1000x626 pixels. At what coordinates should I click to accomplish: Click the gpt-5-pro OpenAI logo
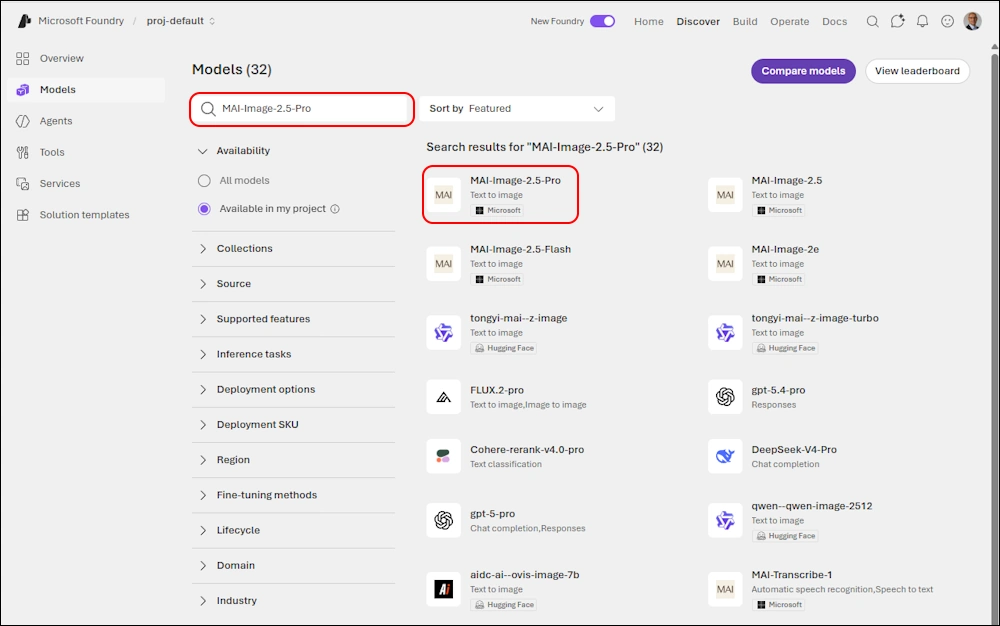click(443, 521)
